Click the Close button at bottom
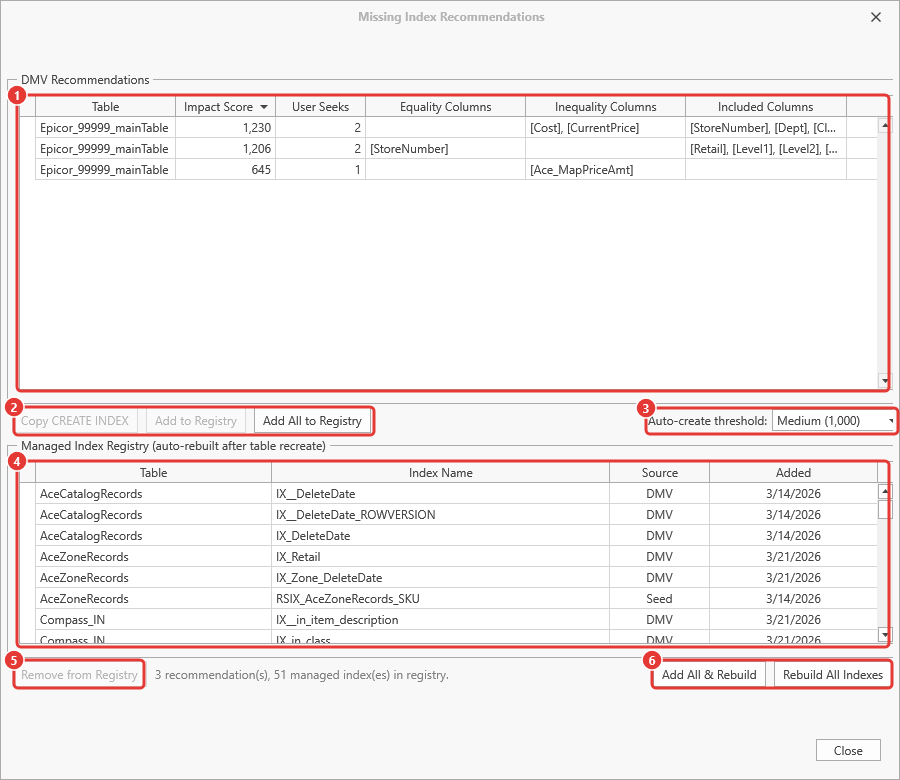 [x=848, y=751]
